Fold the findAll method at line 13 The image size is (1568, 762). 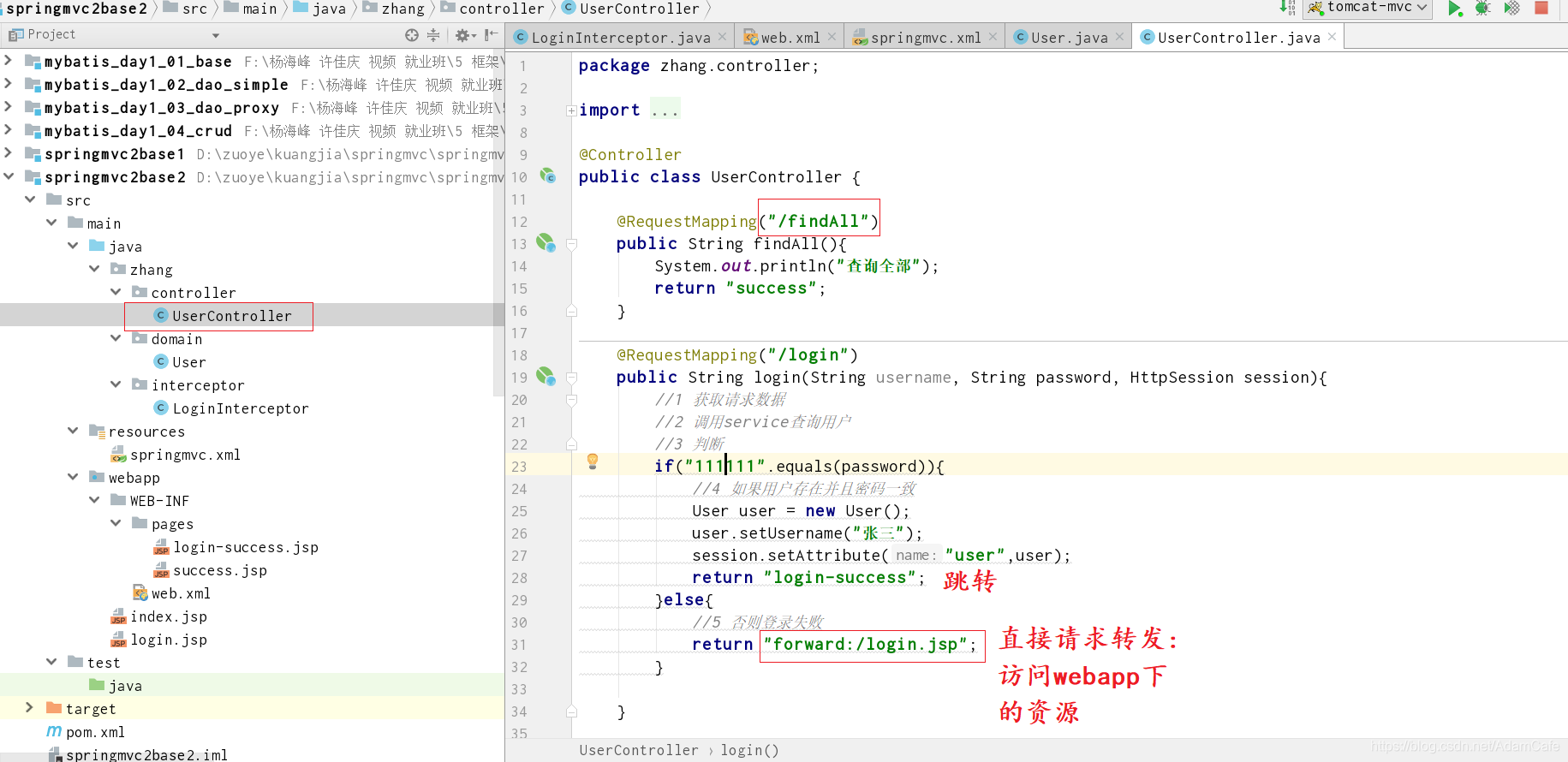coord(571,244)
